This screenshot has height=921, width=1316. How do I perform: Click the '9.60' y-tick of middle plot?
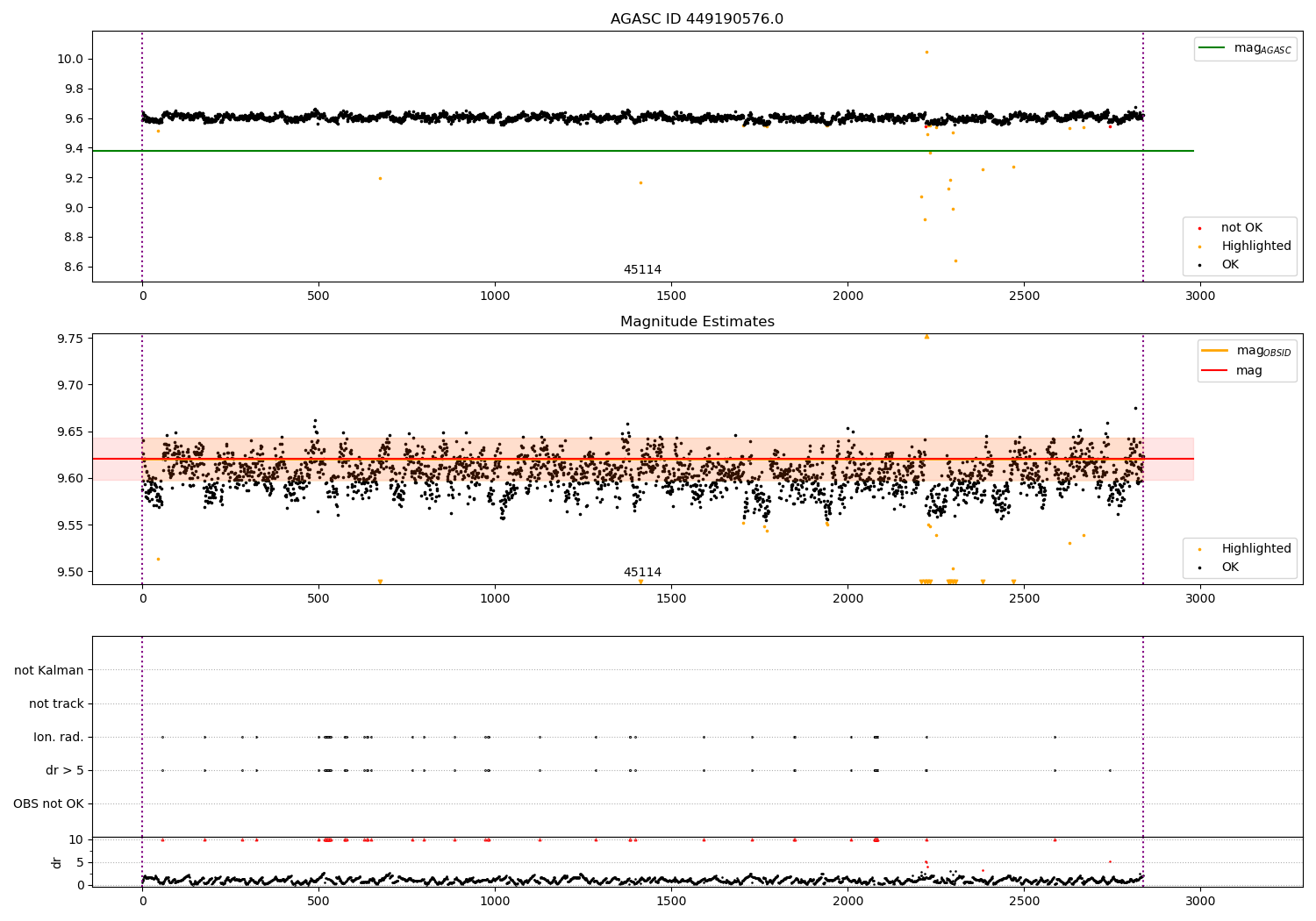pos(69,479)
